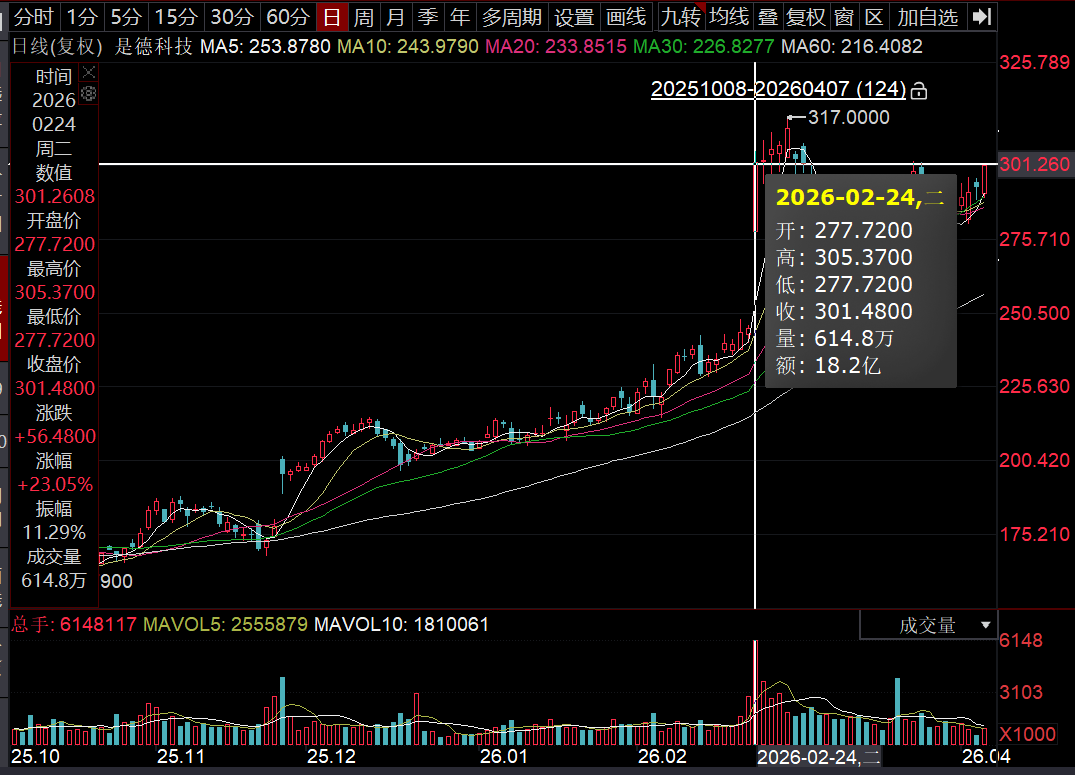The image size is (1075, 775).
Task: Click the 900 low price label
Action: point(117,582)
